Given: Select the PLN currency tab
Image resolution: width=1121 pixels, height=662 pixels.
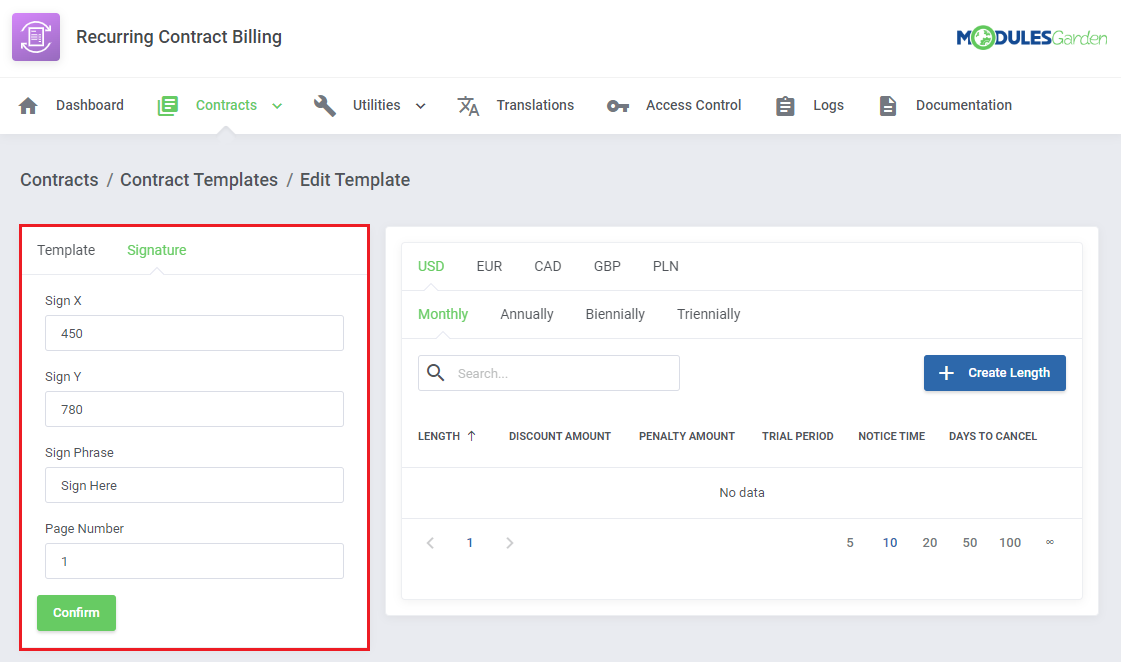Looking at the screenshot, I should (x=666, y=266).
